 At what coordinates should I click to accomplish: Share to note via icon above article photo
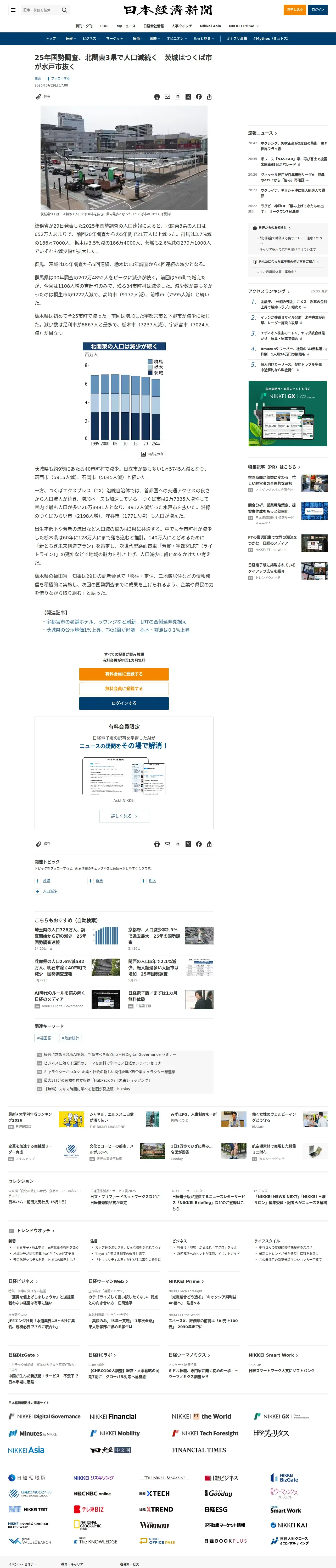177,97
